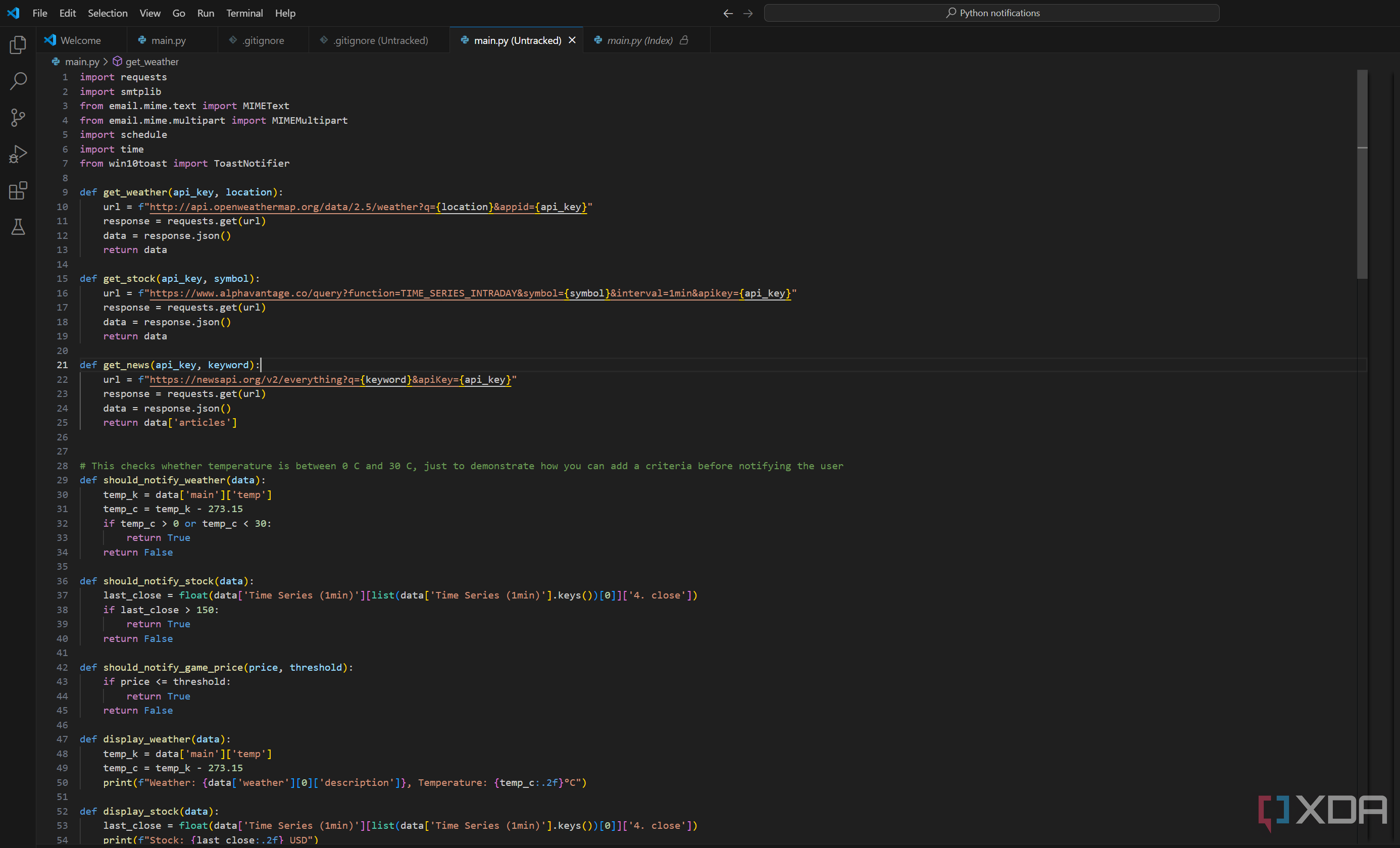Click 'def get_news(api_key, keyword):' line
This screenshot has width=1400, height=848.
point(170,365)
